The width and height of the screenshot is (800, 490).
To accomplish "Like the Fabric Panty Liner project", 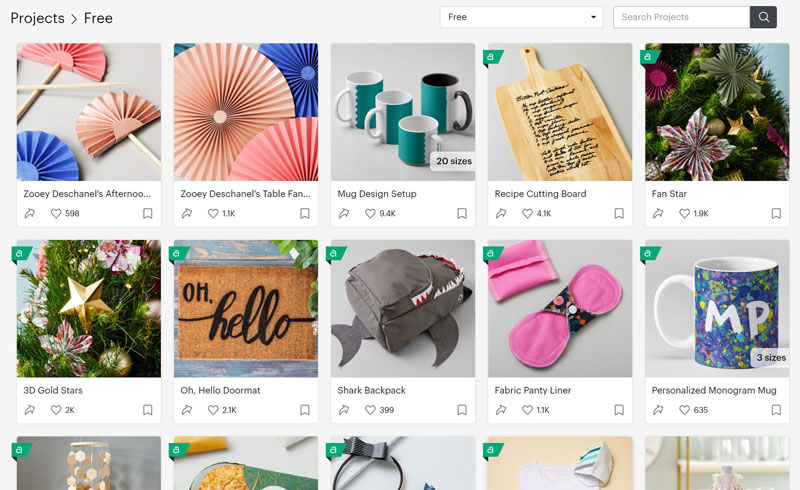I will point(527,410).
